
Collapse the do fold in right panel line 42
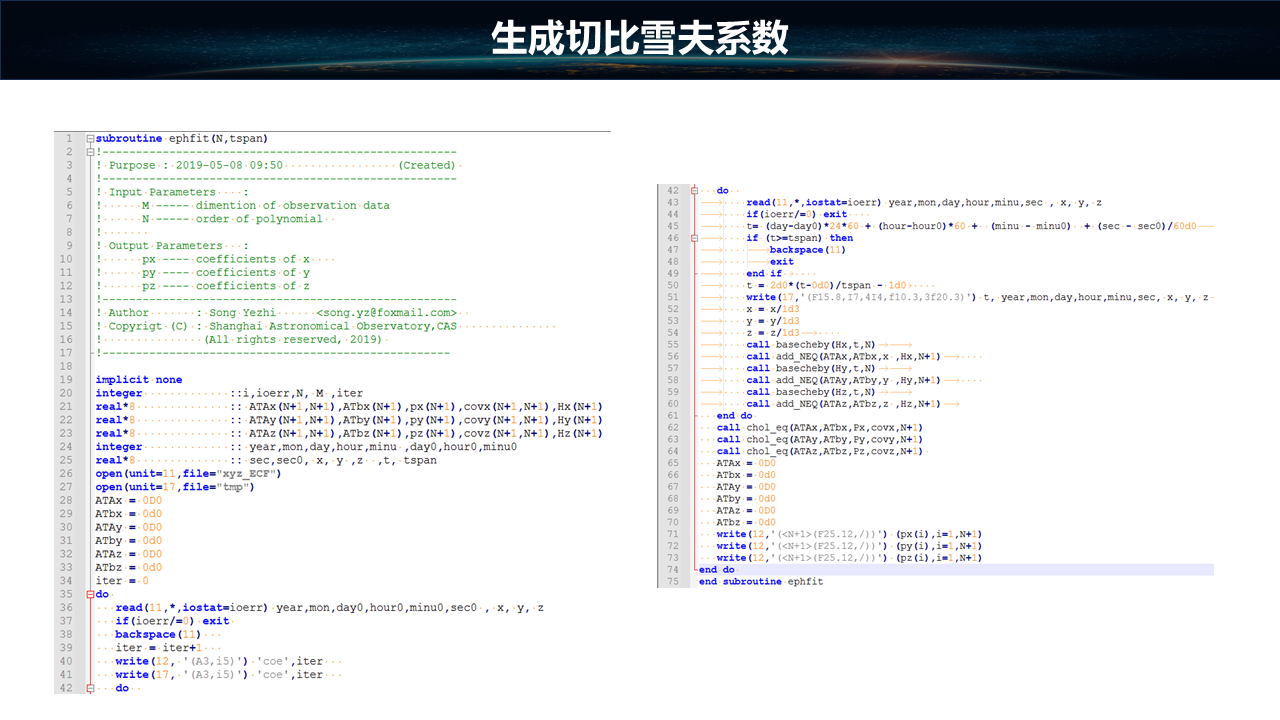pos(693,191)
